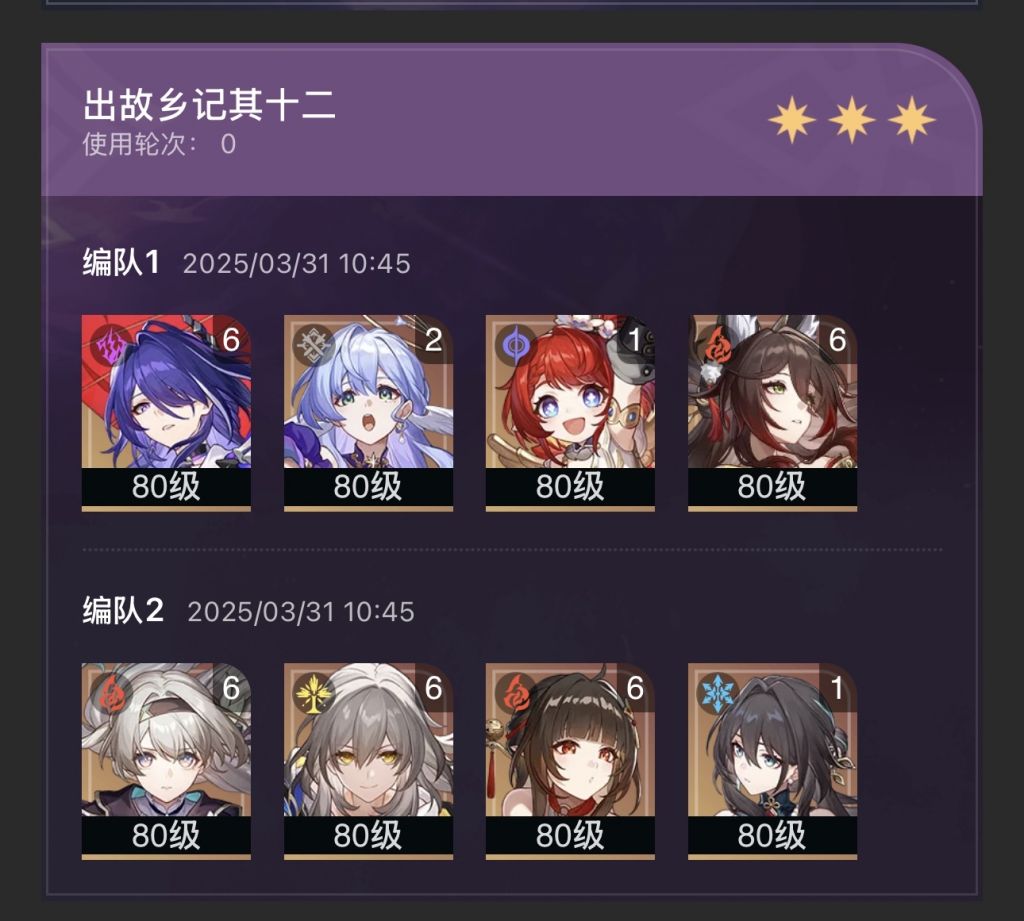Click the Fire element icon on bunny-eared character

[x=716, y=346]
